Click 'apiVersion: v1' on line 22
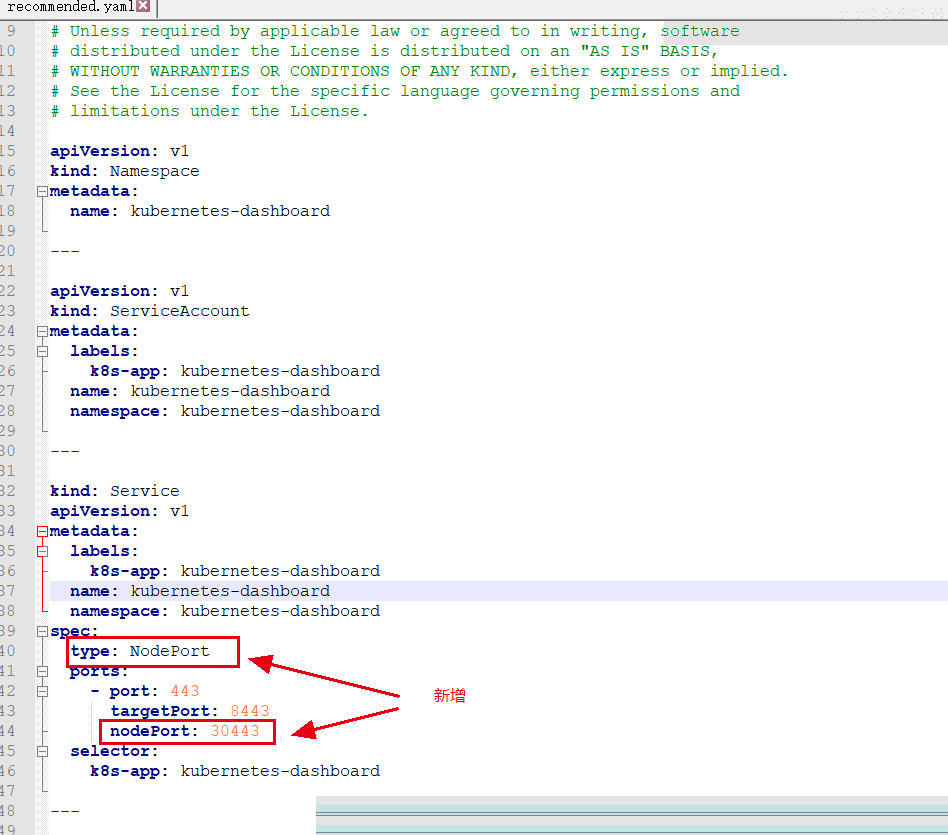948x835 pixels. (x=120, y=291)
